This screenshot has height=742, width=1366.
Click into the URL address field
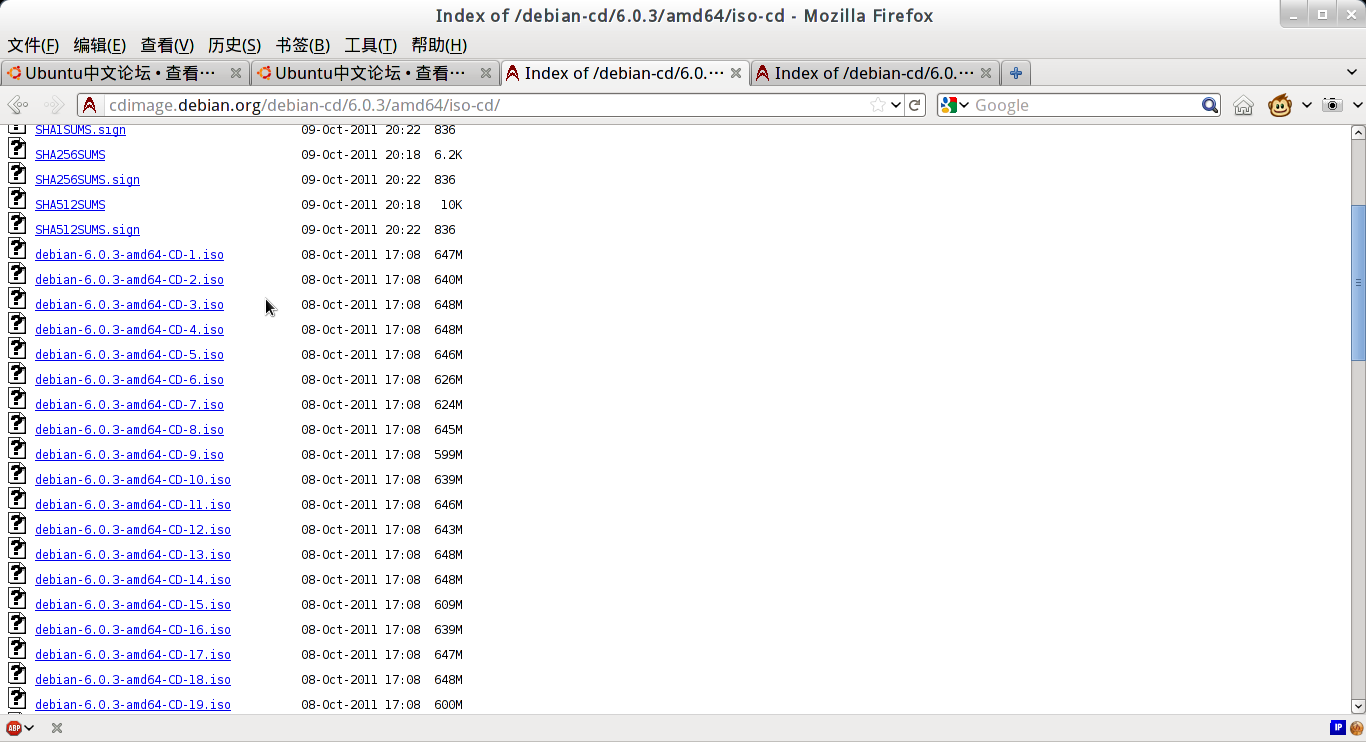coord(485,105)
